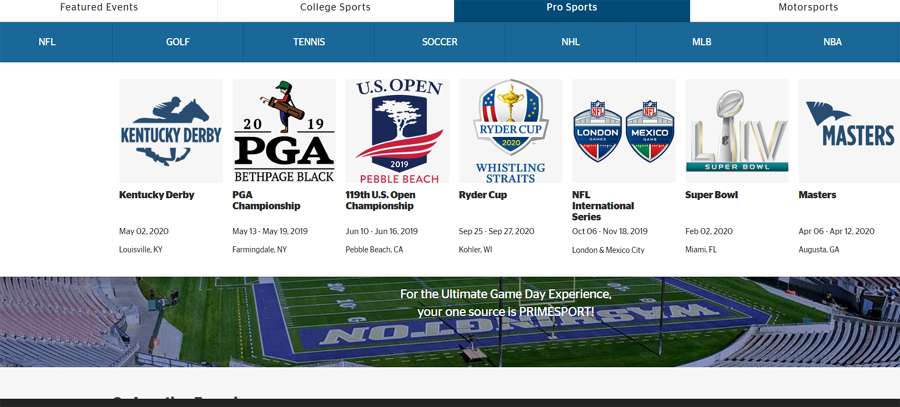Click the NBA category
900x407 pixels.
(832, 42)
